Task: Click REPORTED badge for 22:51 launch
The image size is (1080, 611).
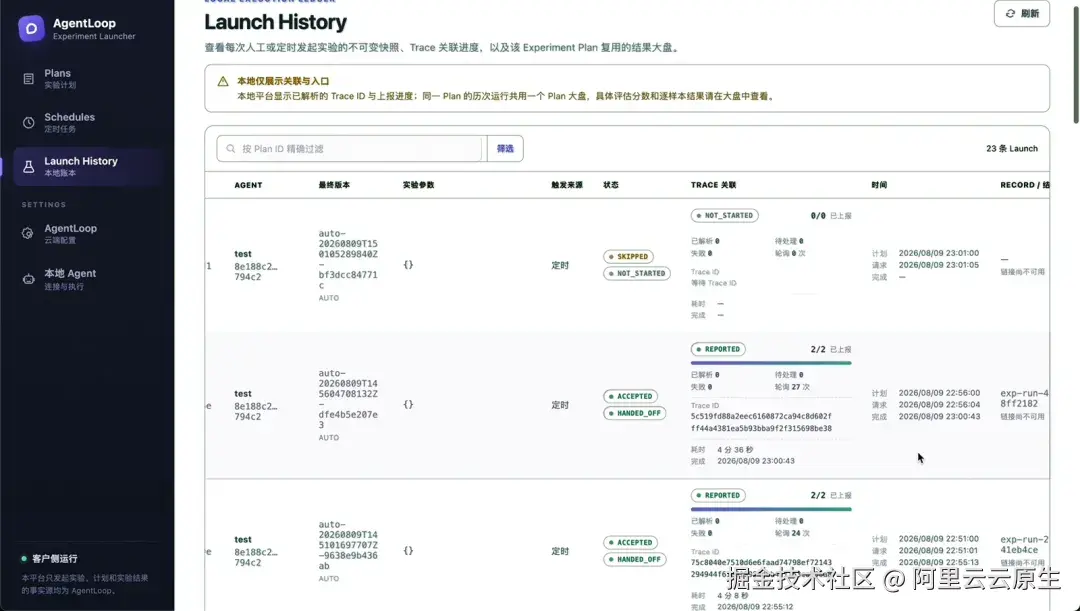Action: pyautogui.click(x=718, y=495)
